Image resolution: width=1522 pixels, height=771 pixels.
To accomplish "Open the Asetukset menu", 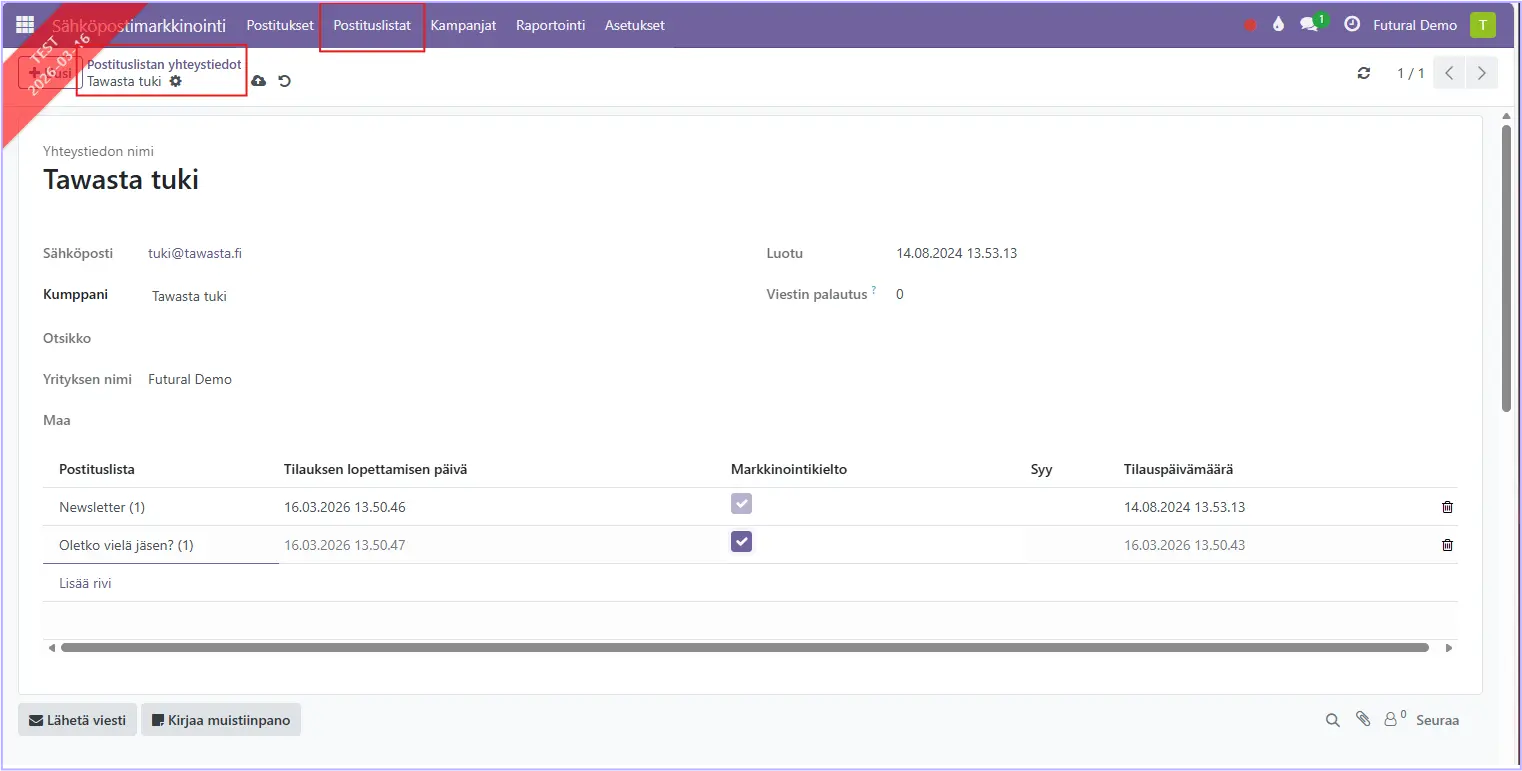I will (634, 25).
